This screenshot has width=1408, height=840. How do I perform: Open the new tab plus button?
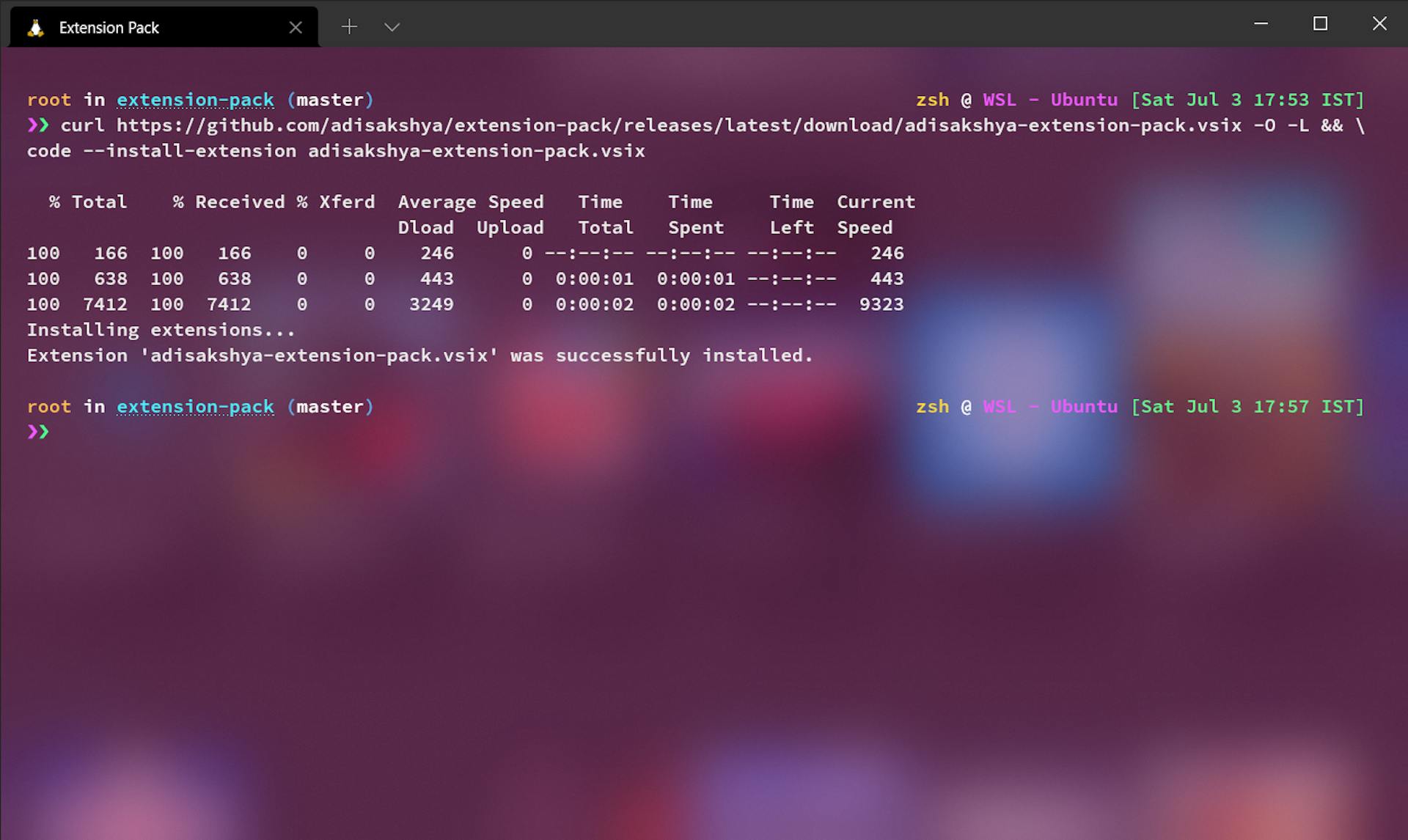click(349, 26)
